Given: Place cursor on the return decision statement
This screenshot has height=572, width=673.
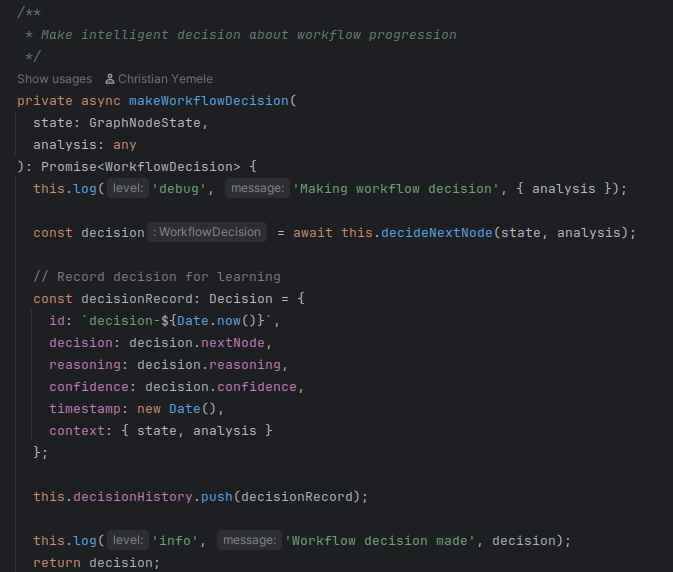Looking at the screenshot, I should pyautogui.click(x=96, y=562).
